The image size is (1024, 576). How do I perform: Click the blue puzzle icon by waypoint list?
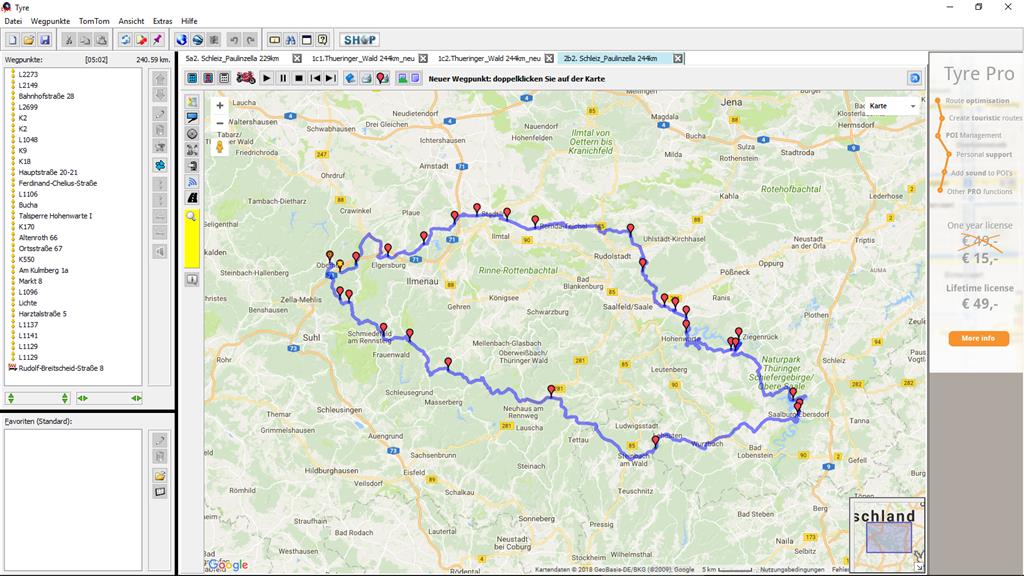tap(160, 165)
